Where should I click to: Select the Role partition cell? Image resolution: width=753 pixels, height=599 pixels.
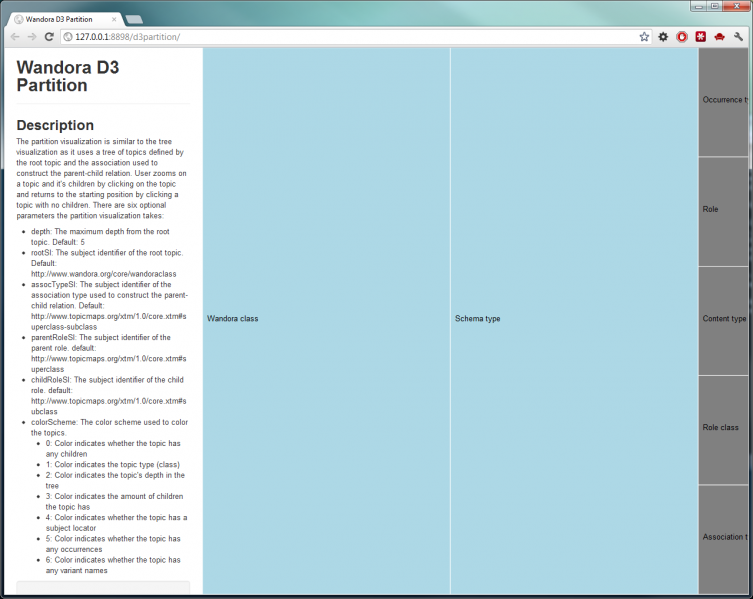[x=724, y=211]
